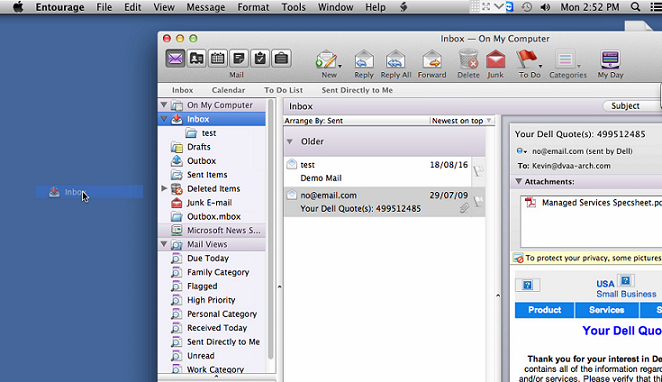Open the To Do flag dropdown arrow
Screen dimensions: 662x382
pyautogui.click(x=540, y=66)
